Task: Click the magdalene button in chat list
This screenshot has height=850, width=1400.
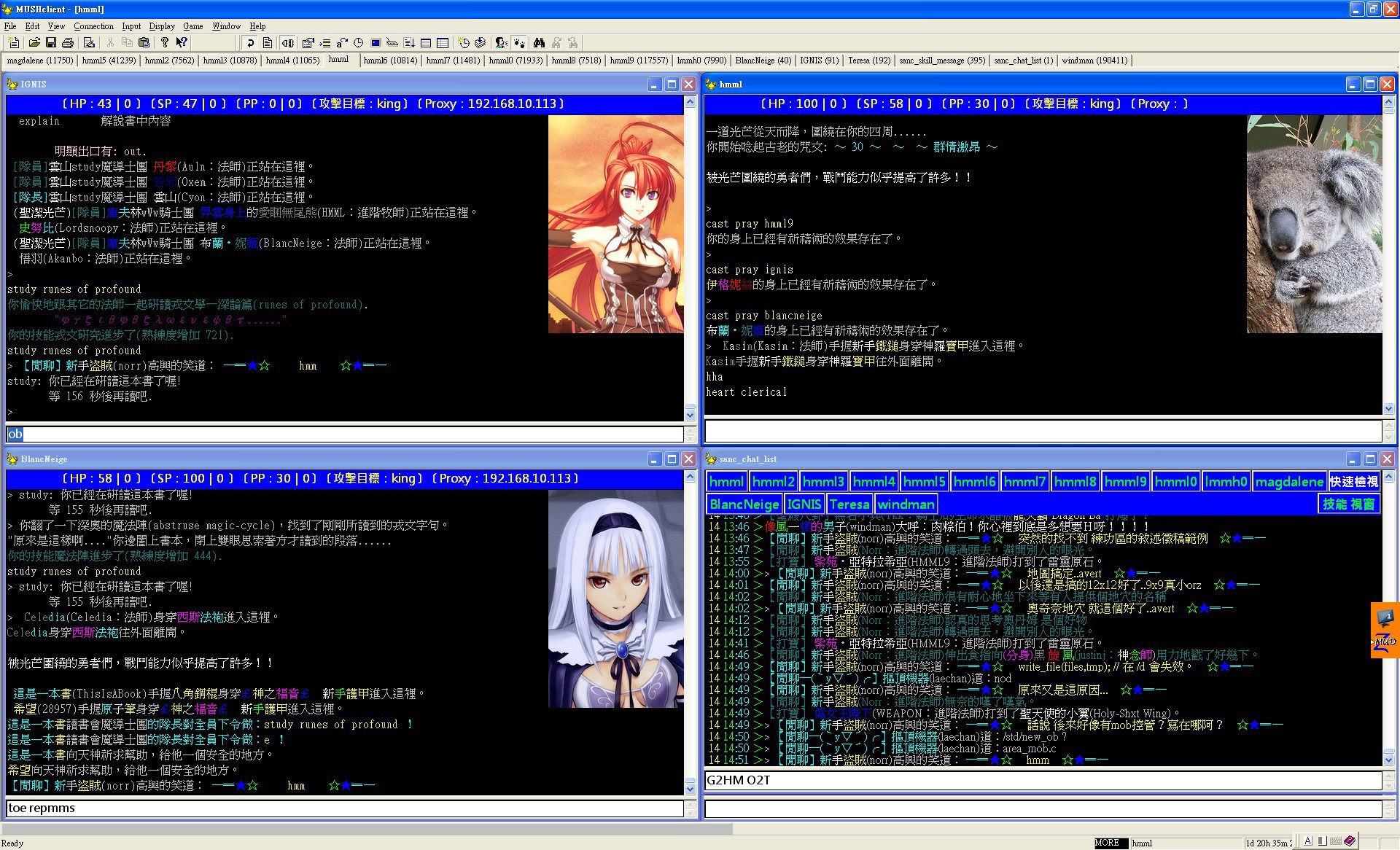Action: (1288, 482)
